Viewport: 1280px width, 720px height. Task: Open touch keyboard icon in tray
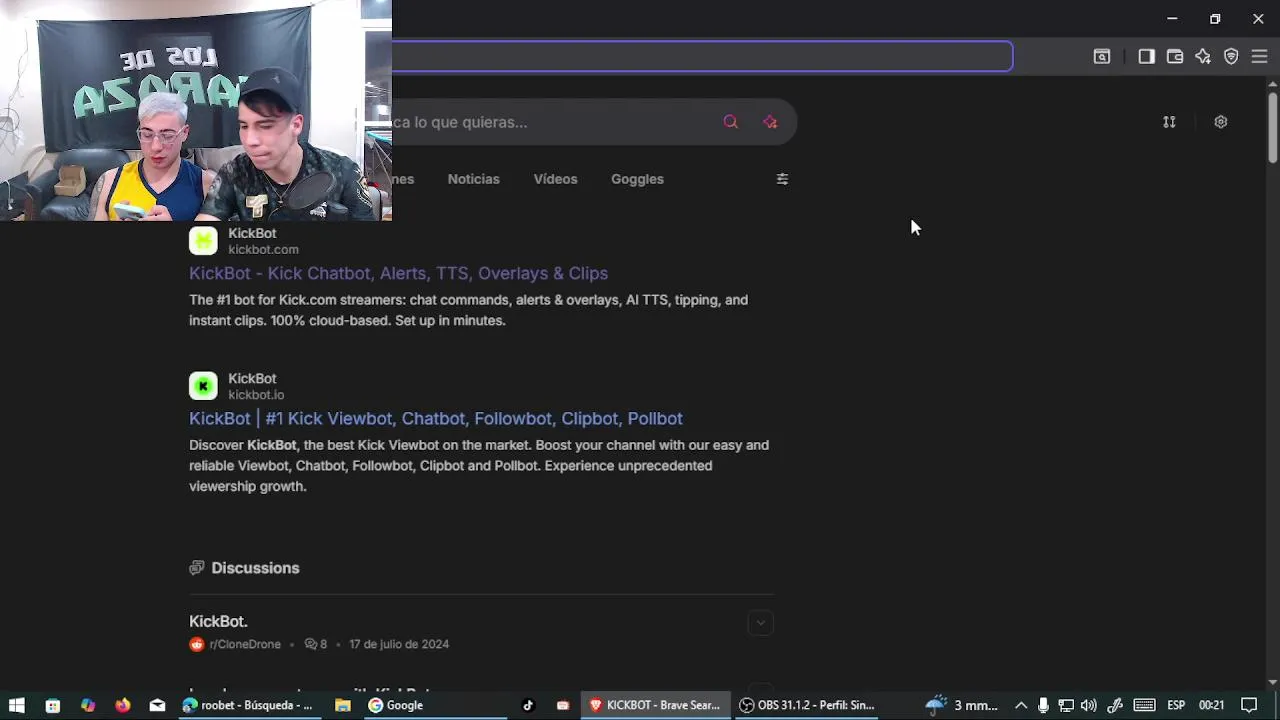tap(1145, 705)
